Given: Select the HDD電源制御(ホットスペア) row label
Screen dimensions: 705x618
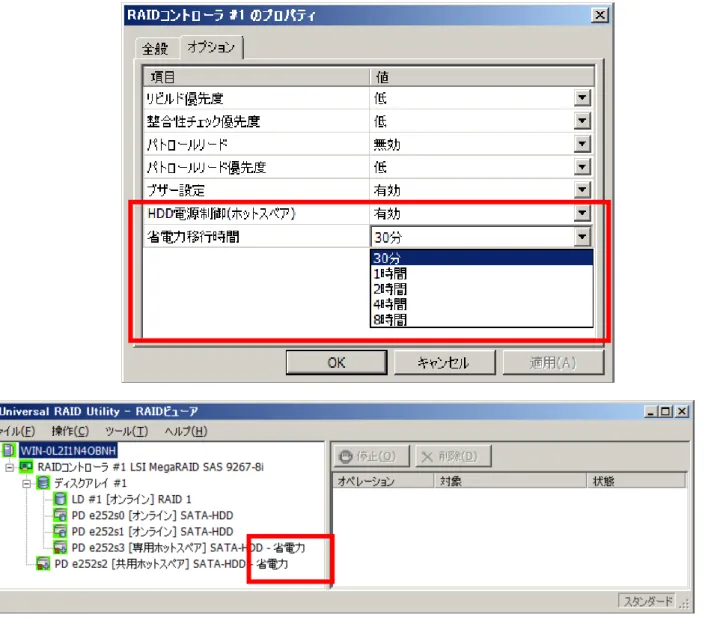Looking at the screenshot, I should (x=221, y=213).
